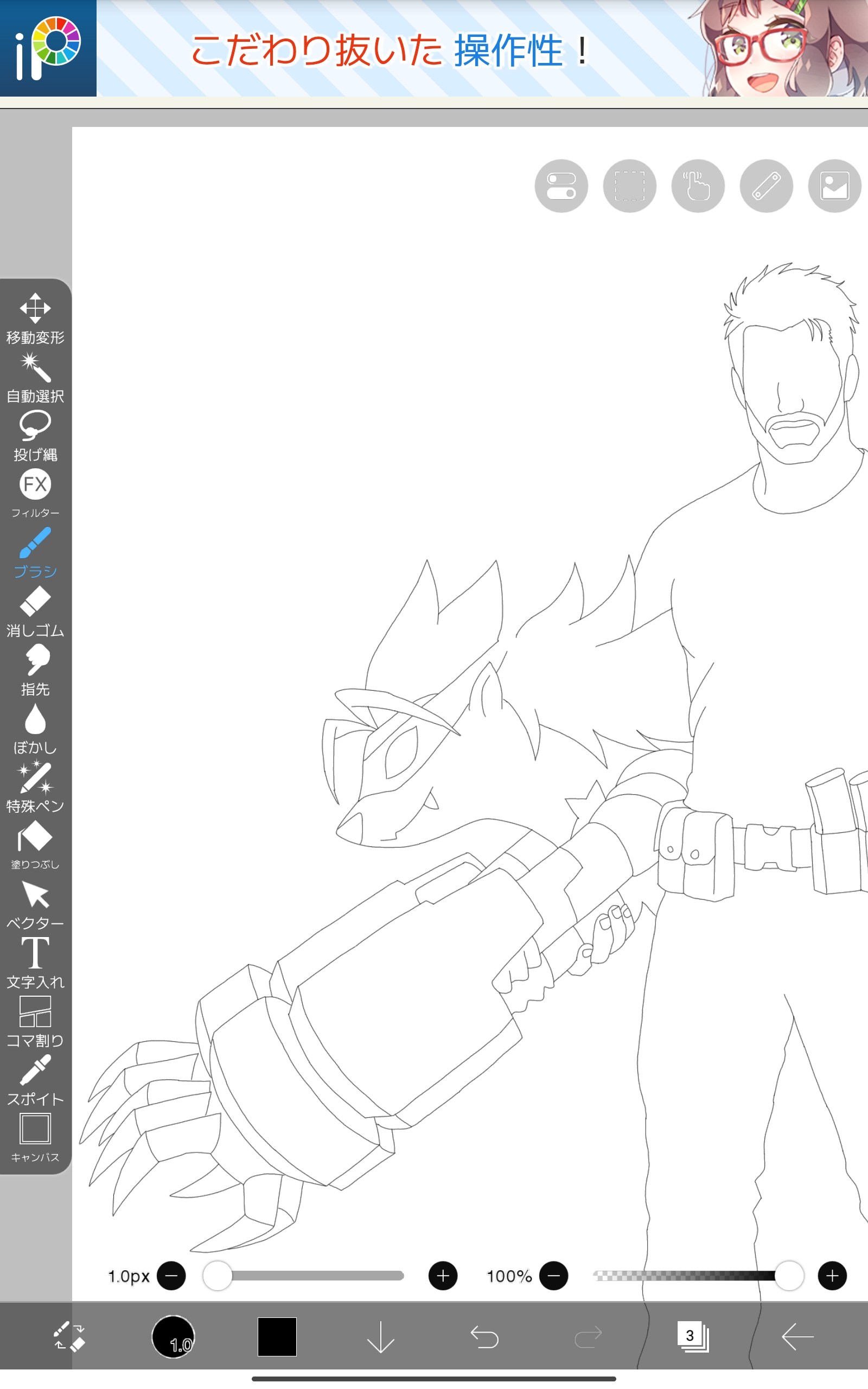868x1389 pixels.
Task: Increase brush thickness with plus button
Action: click(443, 1276)
